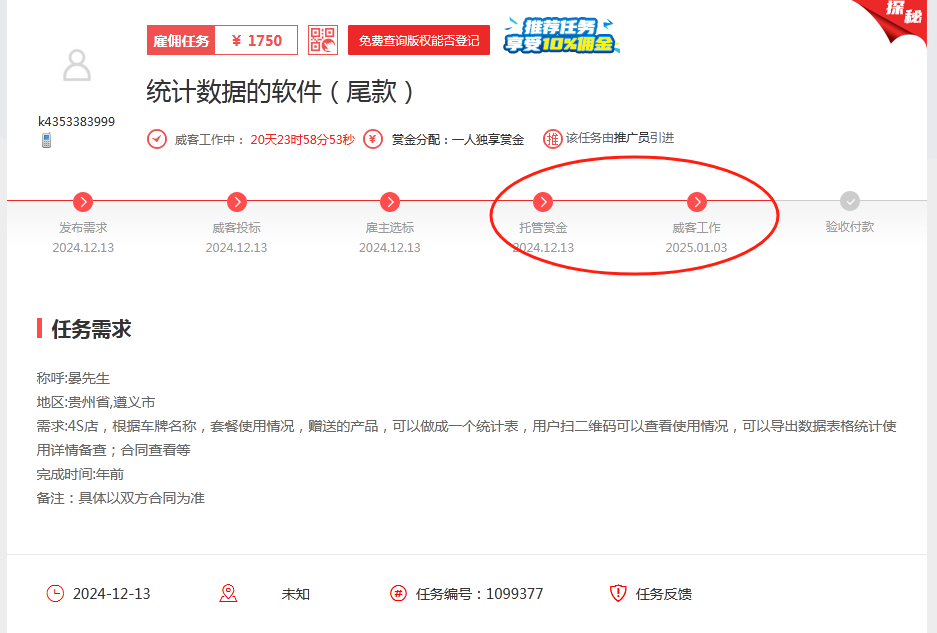Click the date 2024-12-13 in footer

click(x=112, y=594)
